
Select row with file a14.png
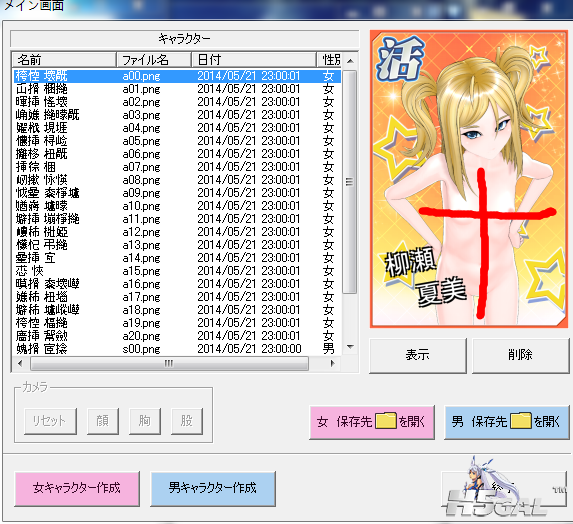(177, 258)
